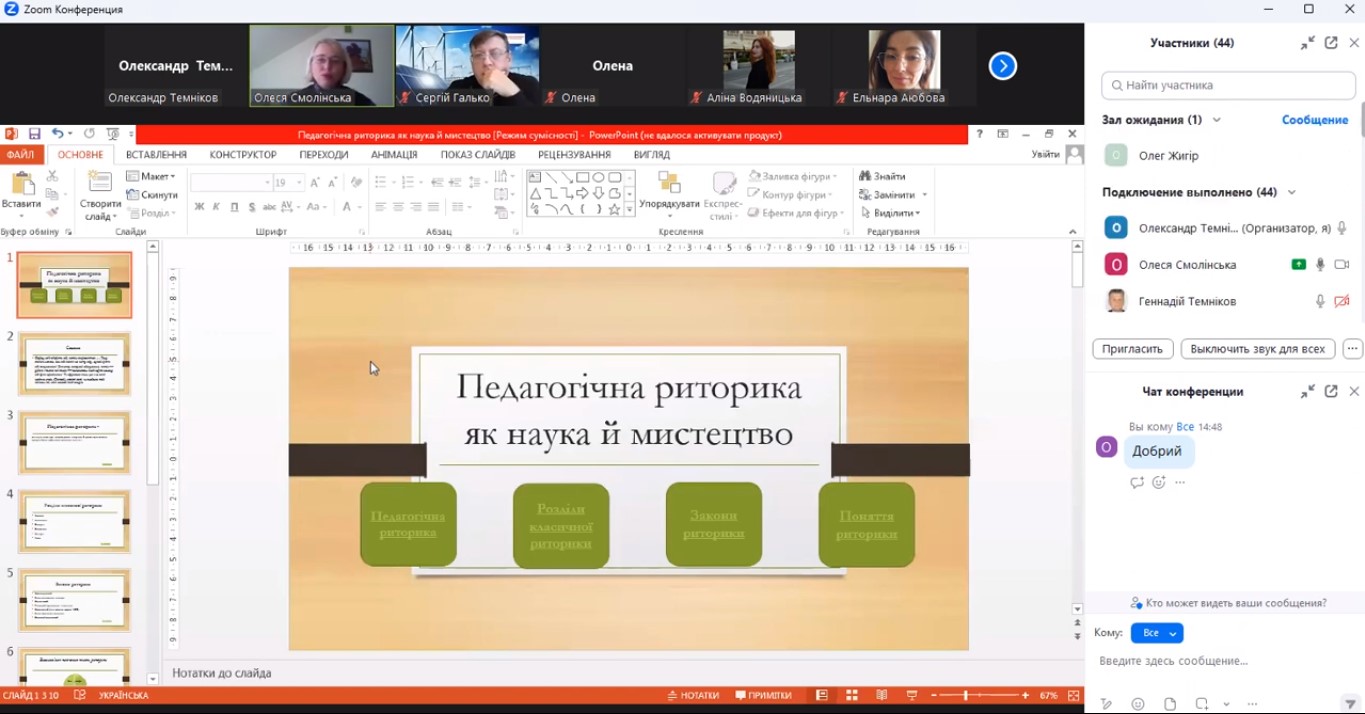Click the PowerPoint save icon
The height and width of the screenshot is (714, 1365).
[x=34, y=134]
